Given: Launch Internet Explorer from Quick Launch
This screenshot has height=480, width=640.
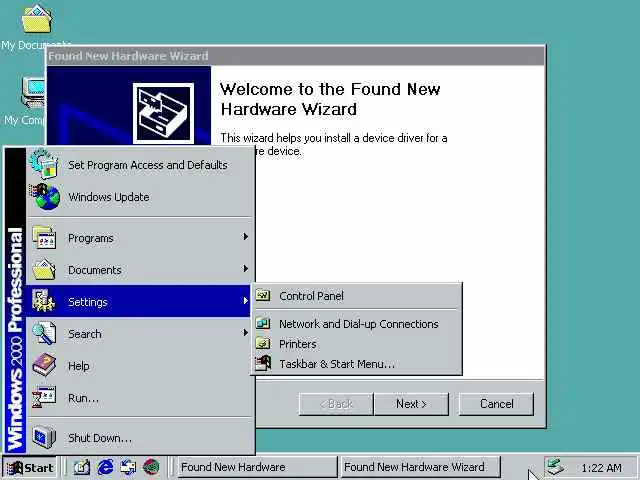Looking at the screenshot, I should point(105,467).
